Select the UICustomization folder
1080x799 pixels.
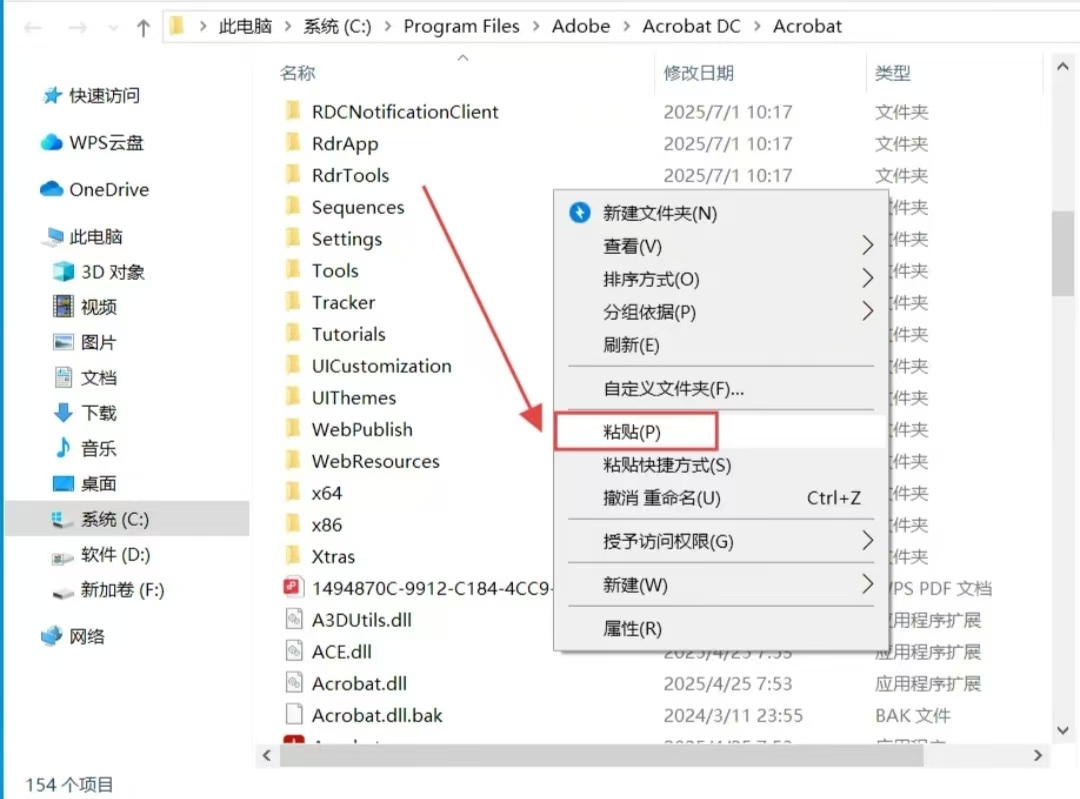click(382, 366)
